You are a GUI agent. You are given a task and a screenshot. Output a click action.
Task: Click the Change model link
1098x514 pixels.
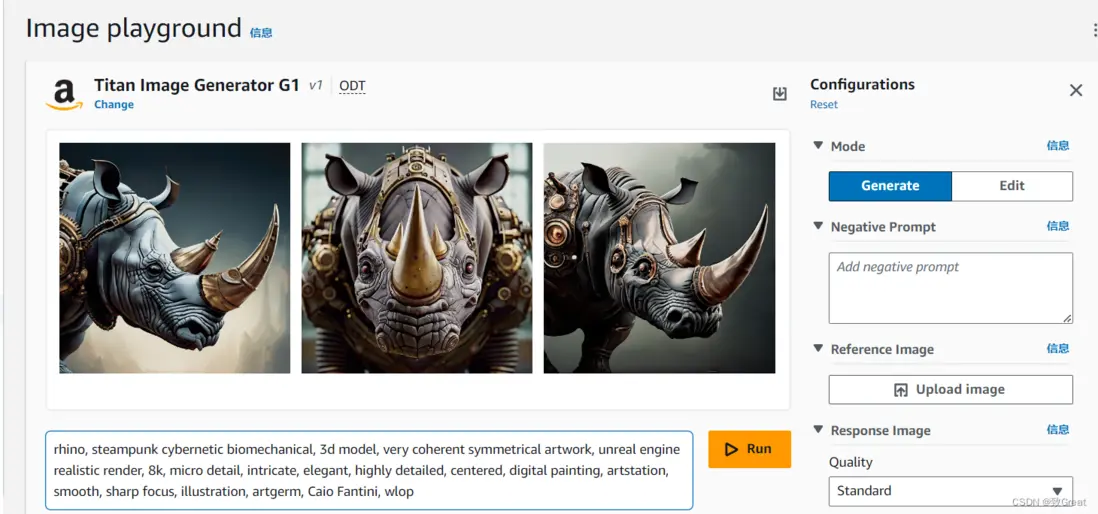coord(114,105)
